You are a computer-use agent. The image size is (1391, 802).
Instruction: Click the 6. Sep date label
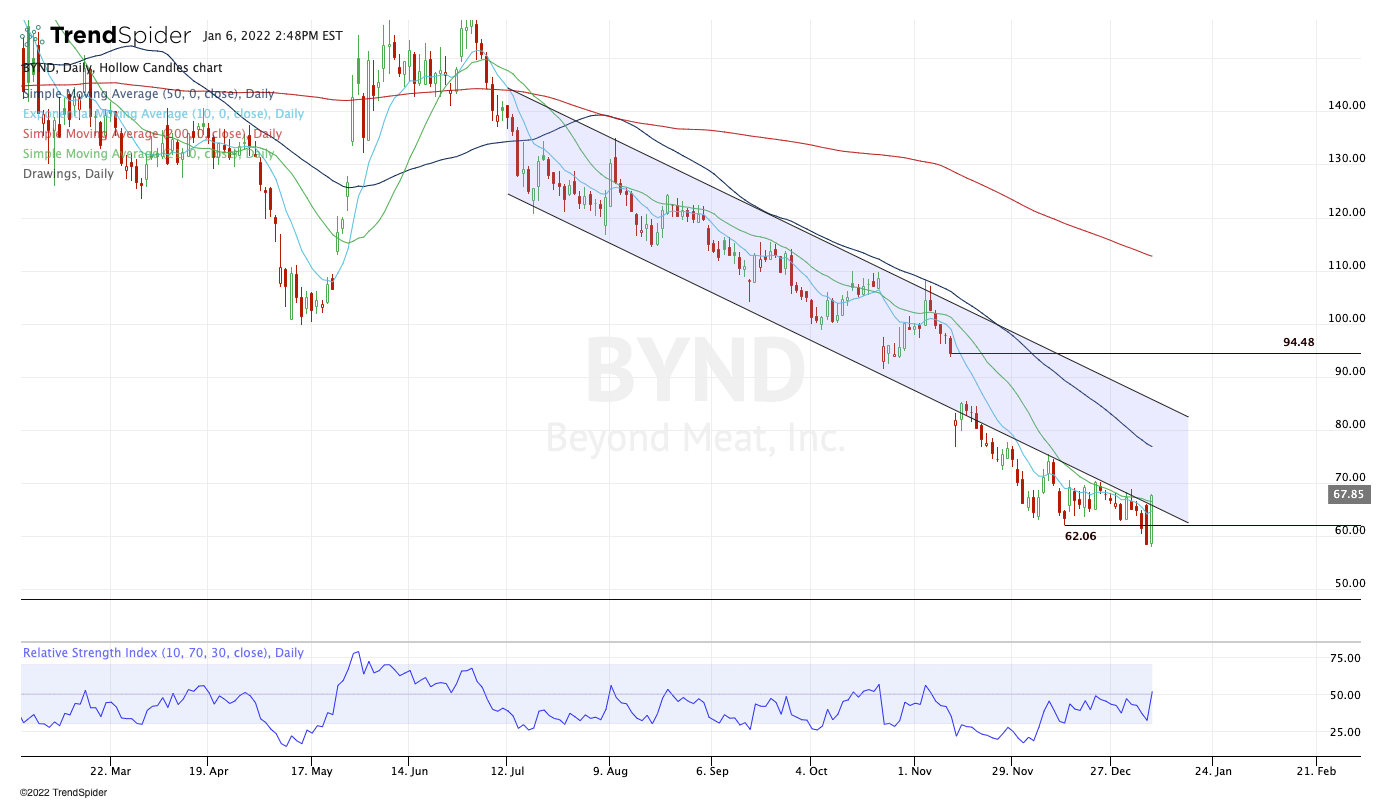(x=711, y=771)
